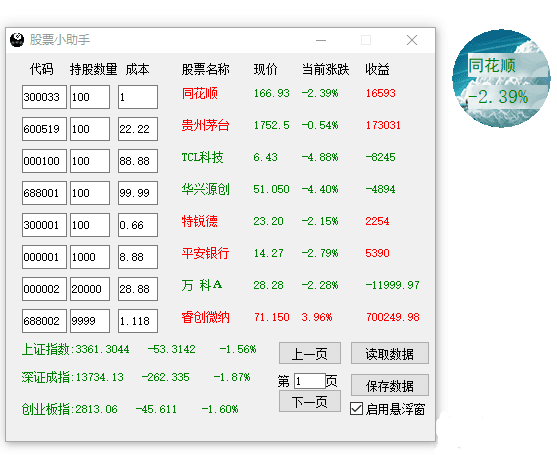The image size is (557, 464).
Task: Click the 当前涨跌 column header
Action: pyautogui.click(x=325, y=69)
